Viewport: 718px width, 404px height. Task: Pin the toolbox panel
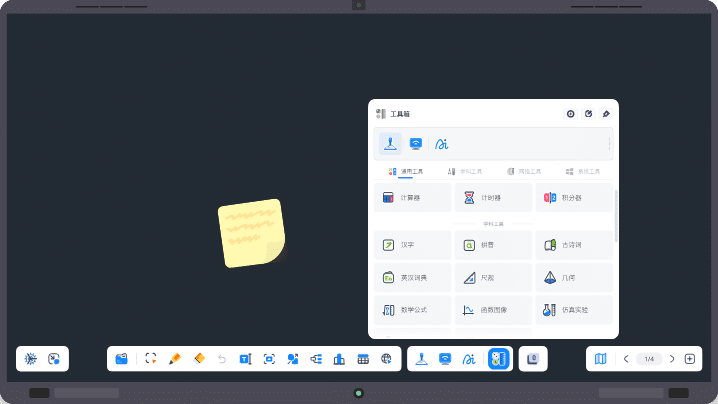[x=605, y=114]
